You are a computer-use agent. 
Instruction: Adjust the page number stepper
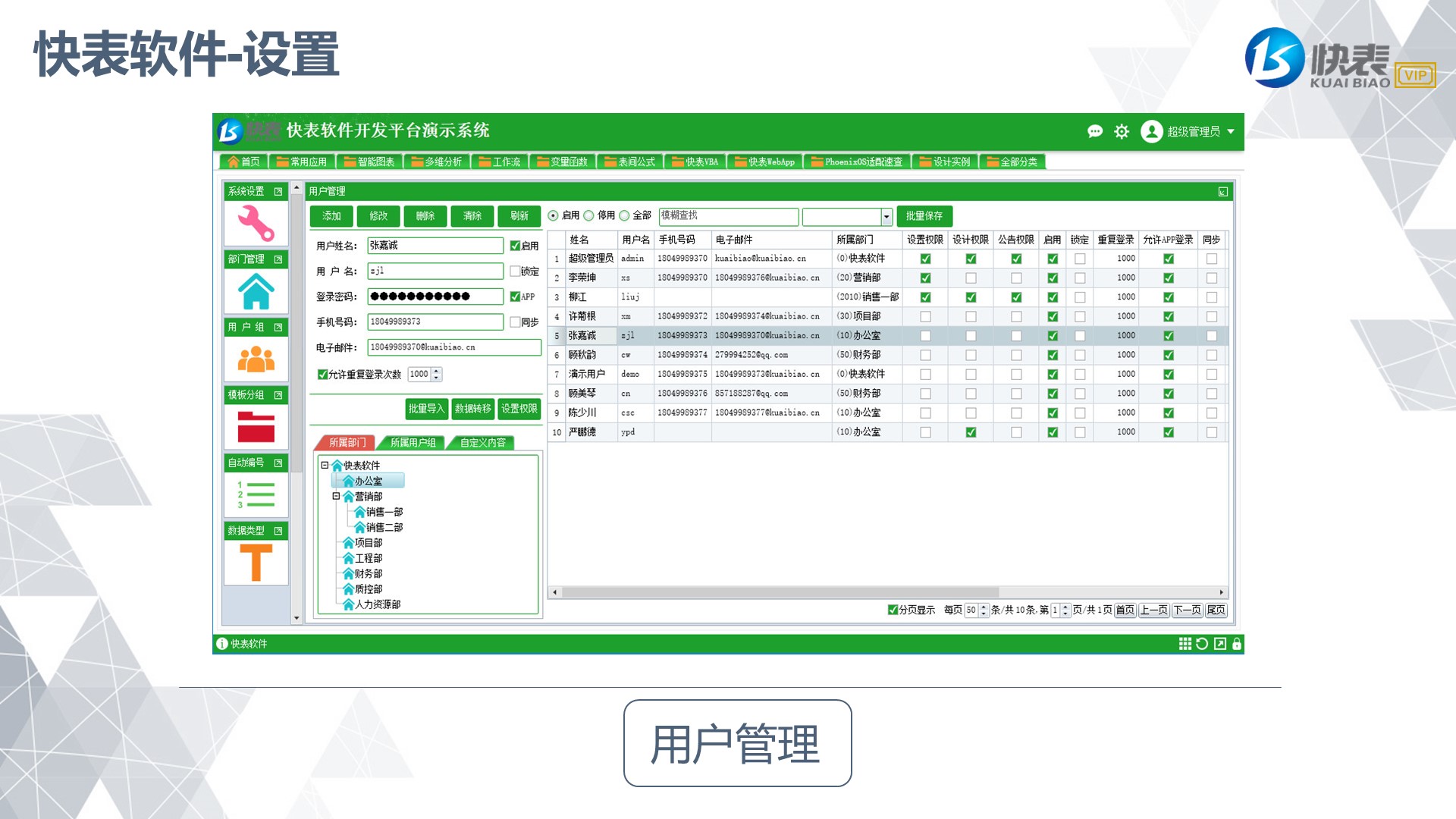[1065, 610]
